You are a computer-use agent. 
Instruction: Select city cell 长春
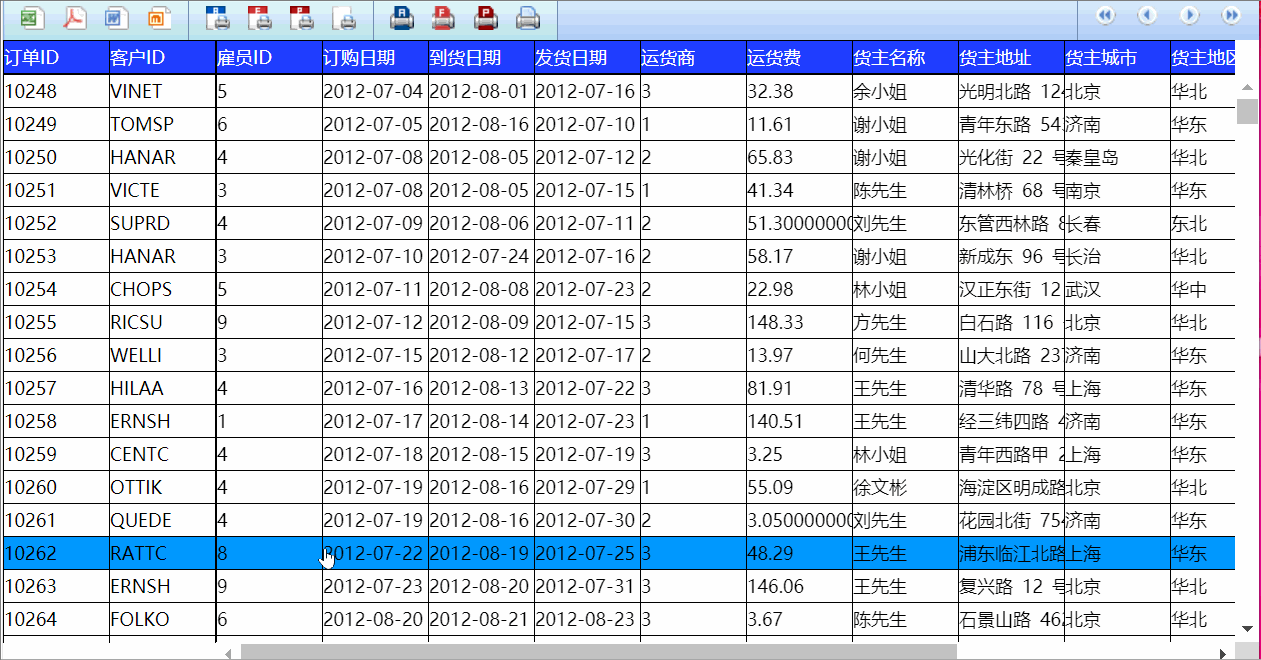[x=1117, y=223]
